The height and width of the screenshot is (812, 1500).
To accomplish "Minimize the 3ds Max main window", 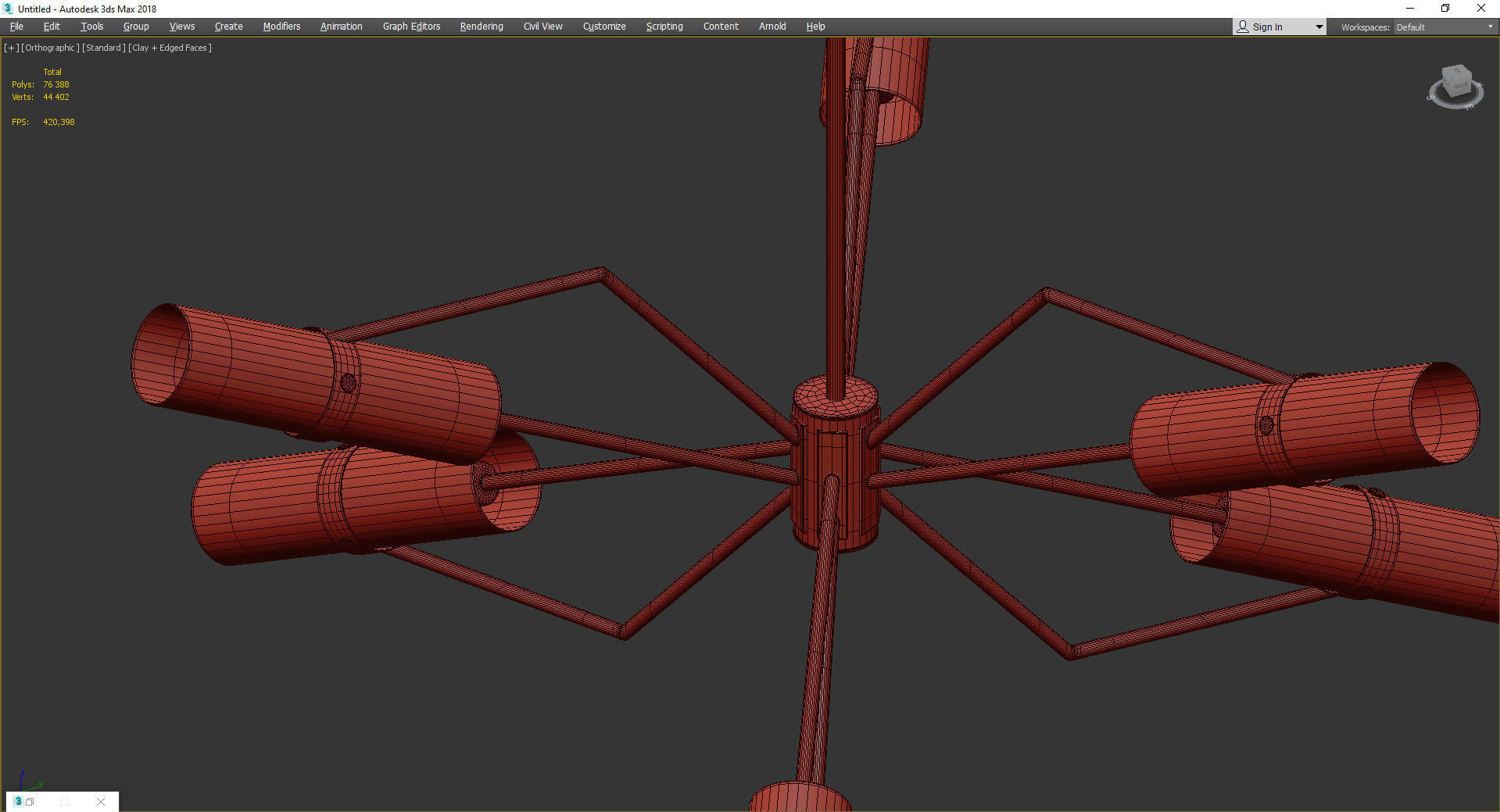I will coord(1410,9).
